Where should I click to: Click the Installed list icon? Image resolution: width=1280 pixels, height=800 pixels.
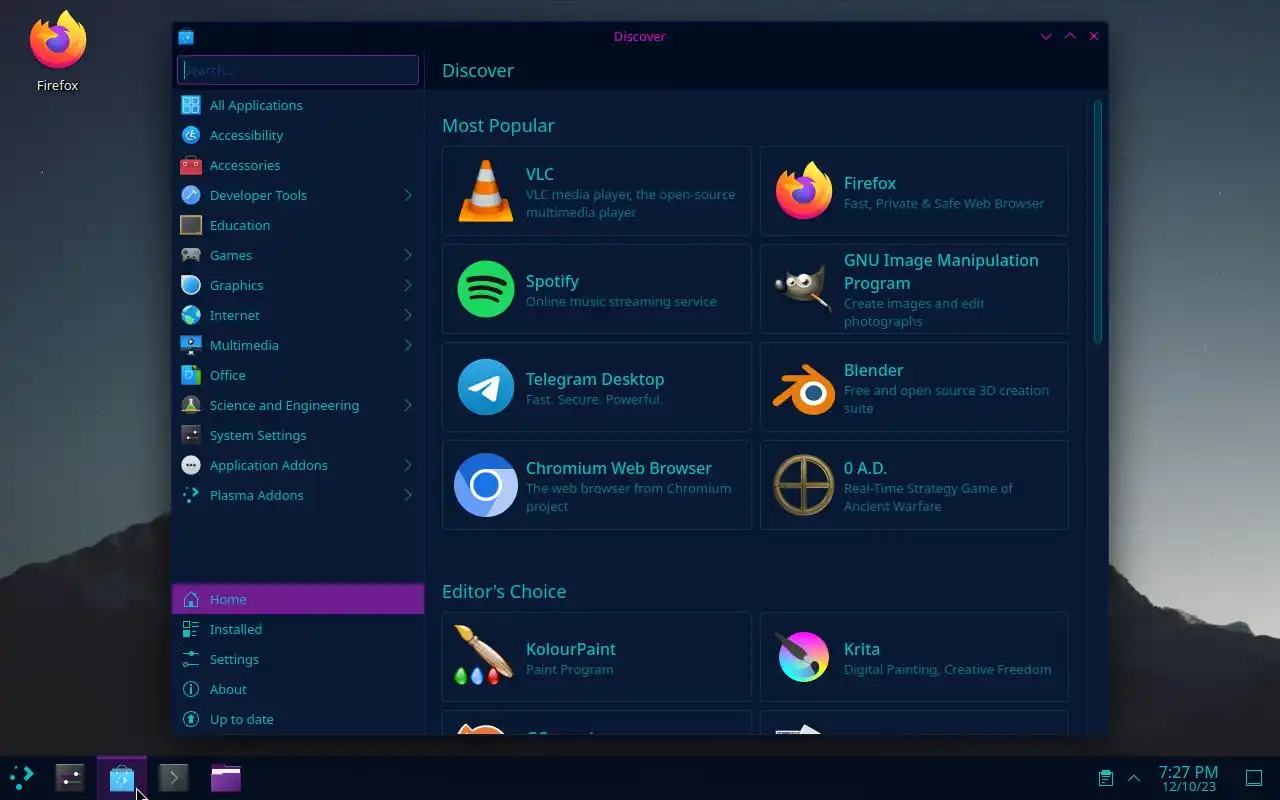[191, 629]
